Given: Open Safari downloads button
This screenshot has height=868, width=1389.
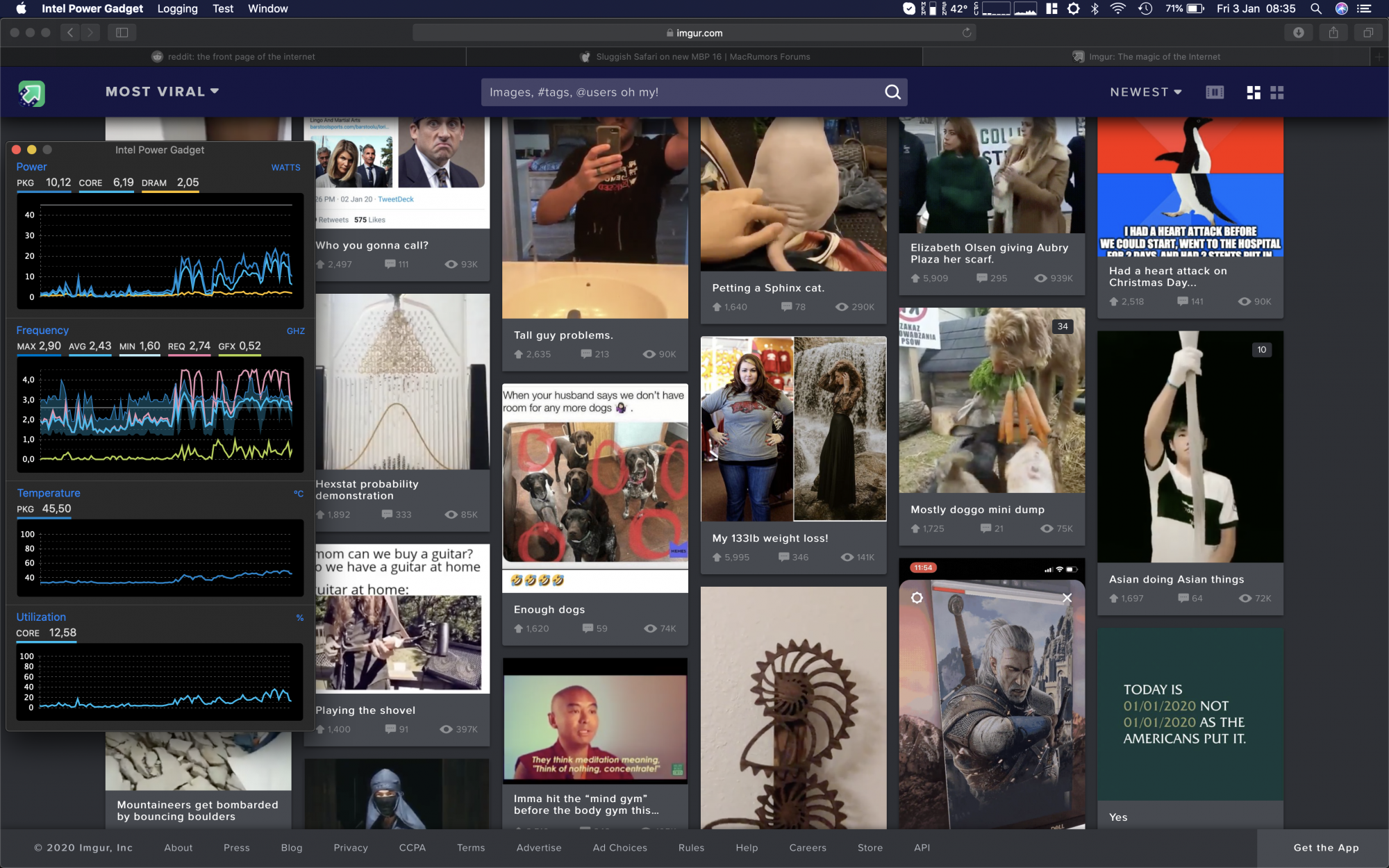Looking at the screenshot, I should 1298,33.
